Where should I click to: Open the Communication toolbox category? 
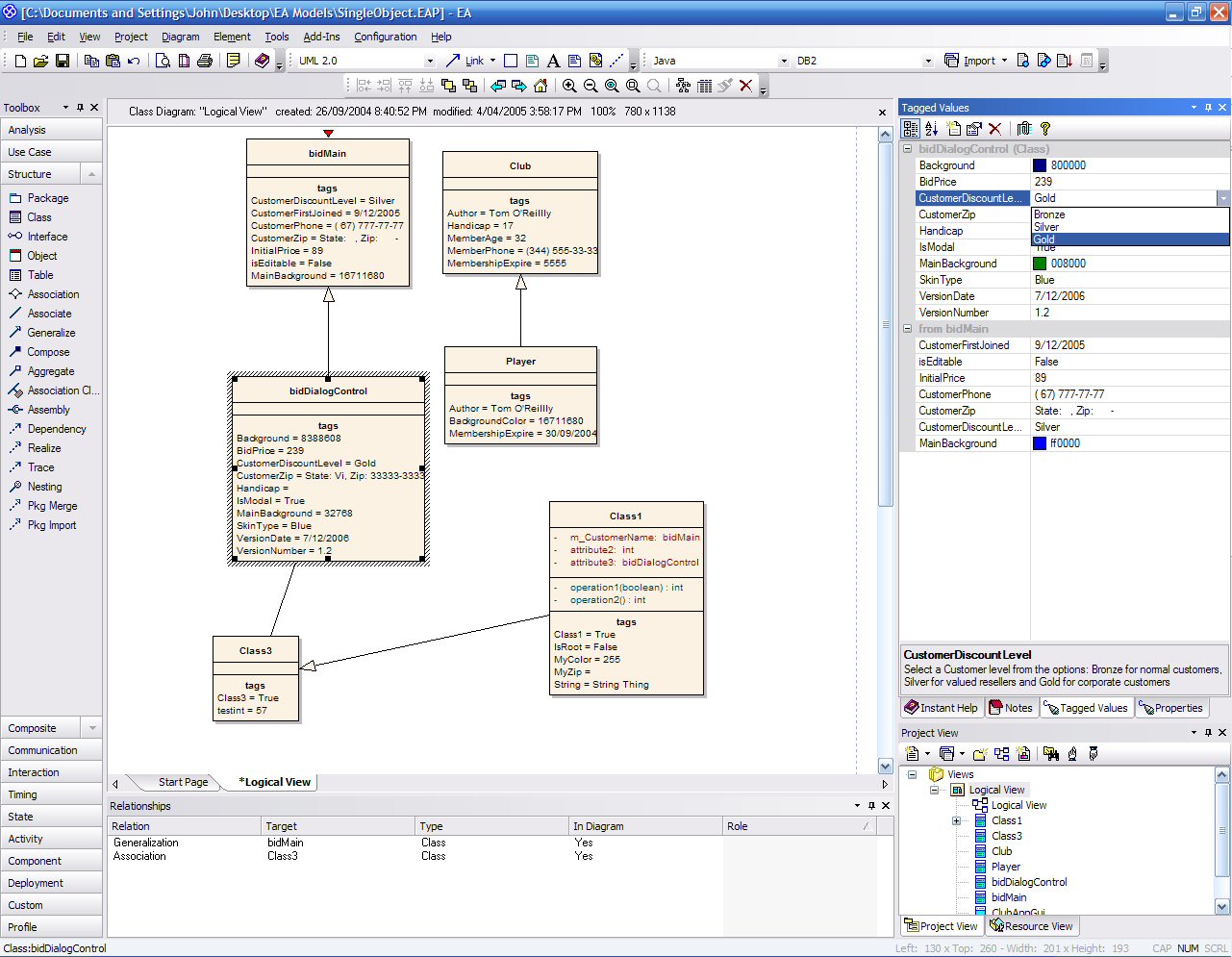click(51, 750)
